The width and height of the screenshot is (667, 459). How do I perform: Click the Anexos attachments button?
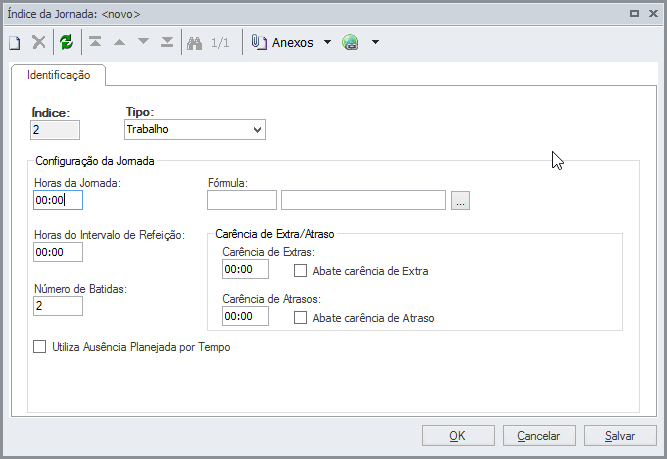pyautogui.click(x=283, y=43)
